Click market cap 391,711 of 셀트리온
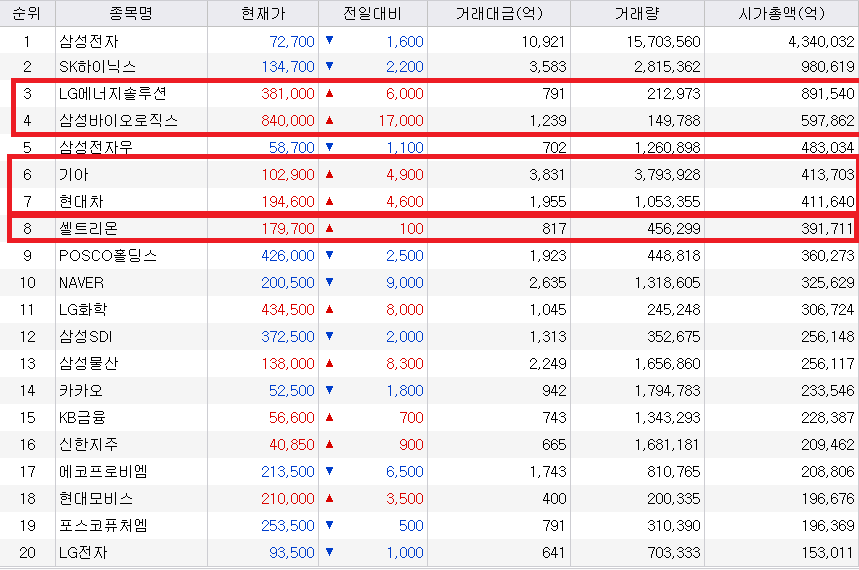 point(828,229)
